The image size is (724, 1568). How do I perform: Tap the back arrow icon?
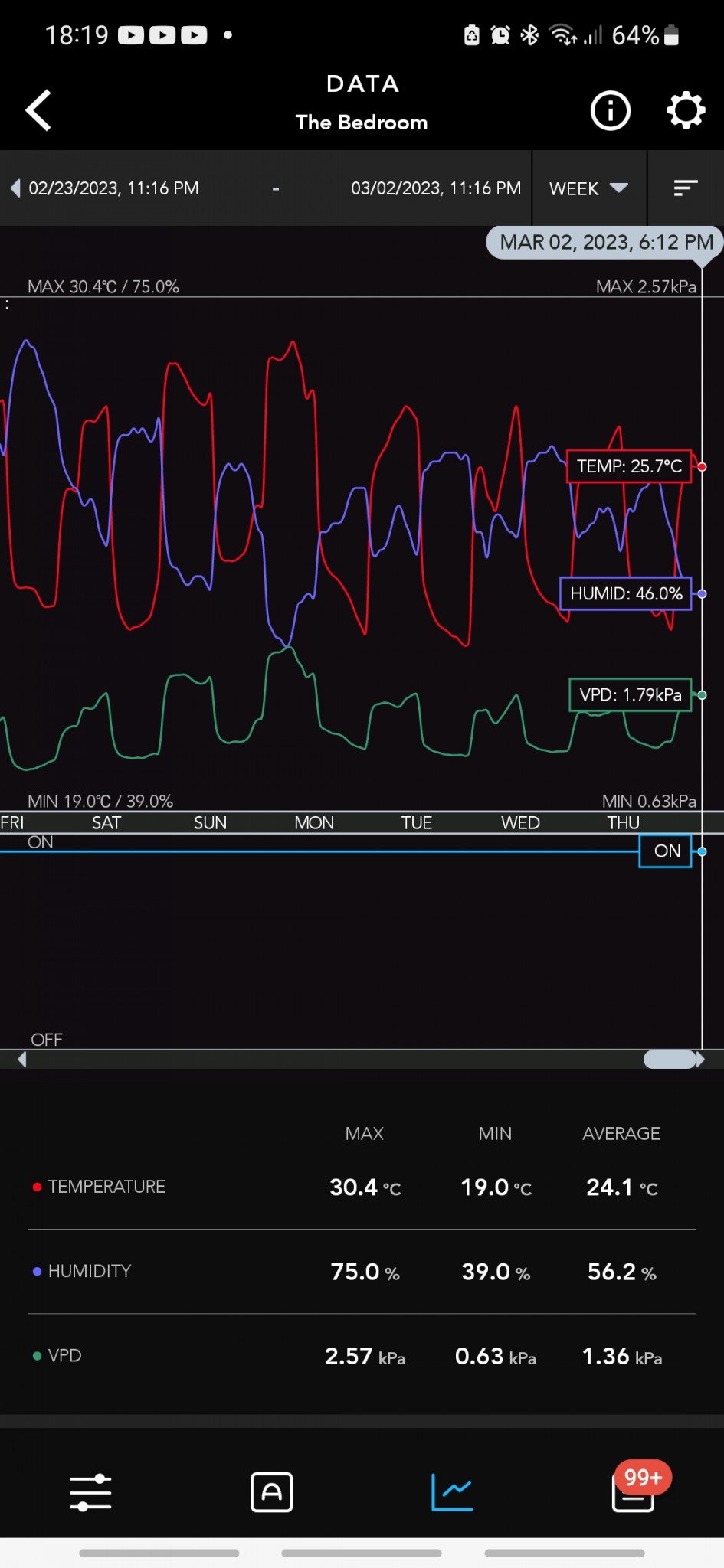(x=38, y=110)
